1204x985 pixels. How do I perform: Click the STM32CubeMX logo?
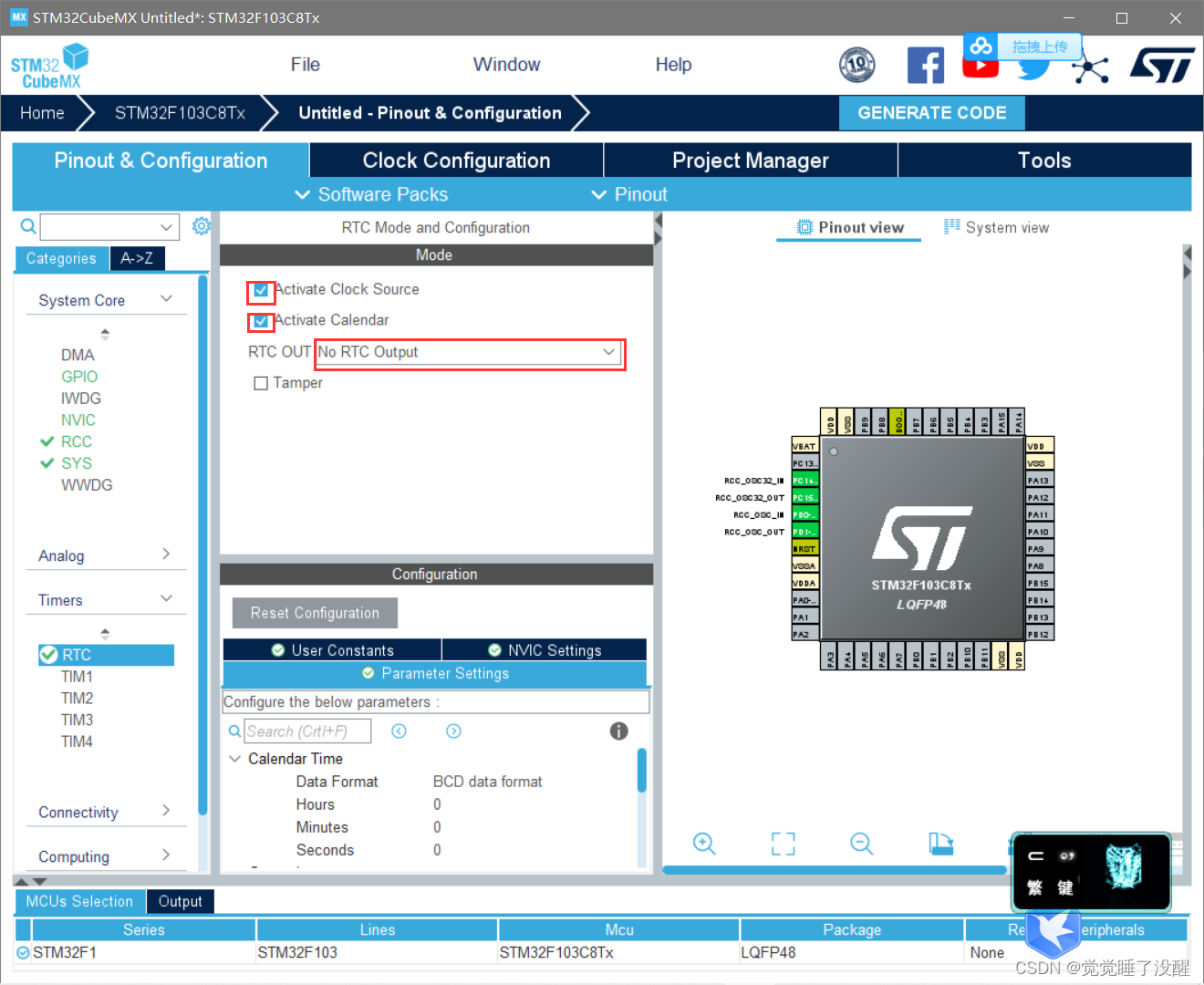(x=50, y=66)
